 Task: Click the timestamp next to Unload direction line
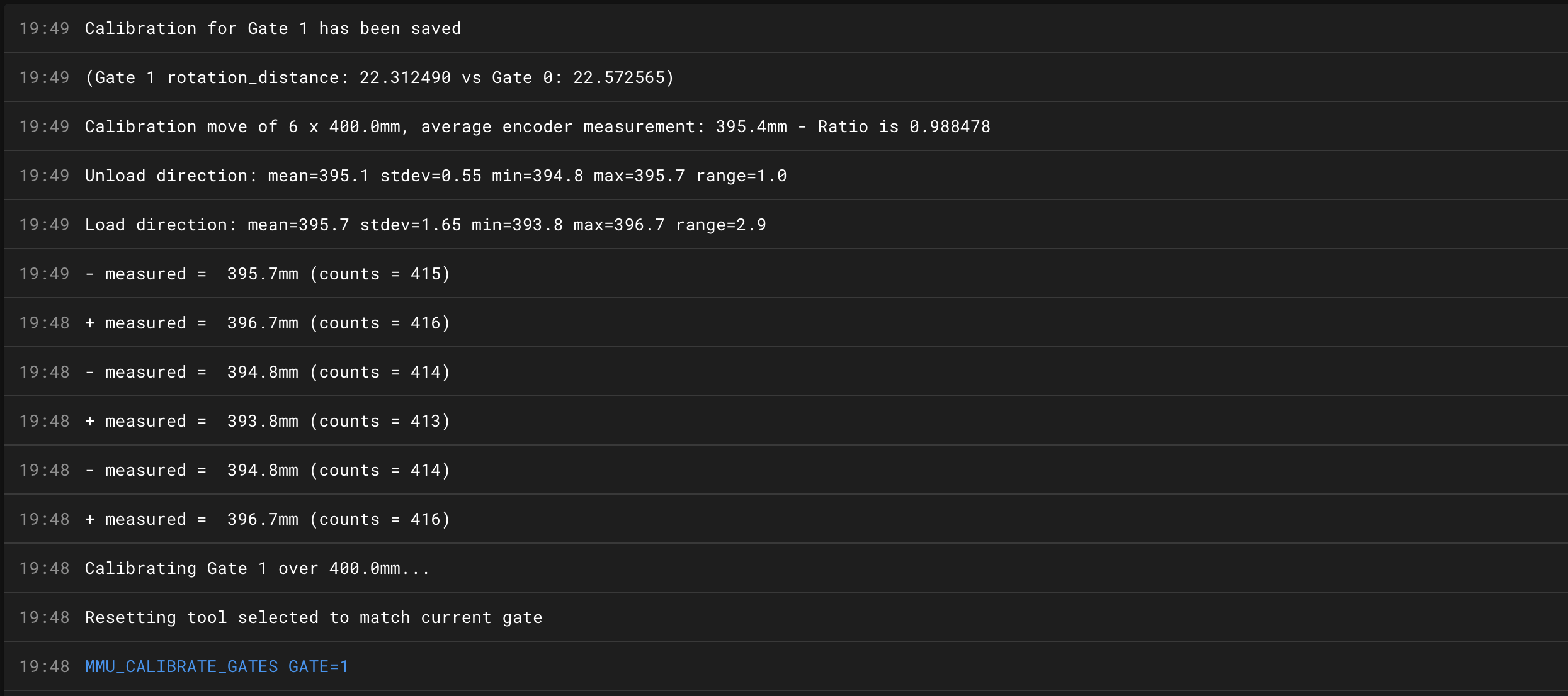(44, 176)
